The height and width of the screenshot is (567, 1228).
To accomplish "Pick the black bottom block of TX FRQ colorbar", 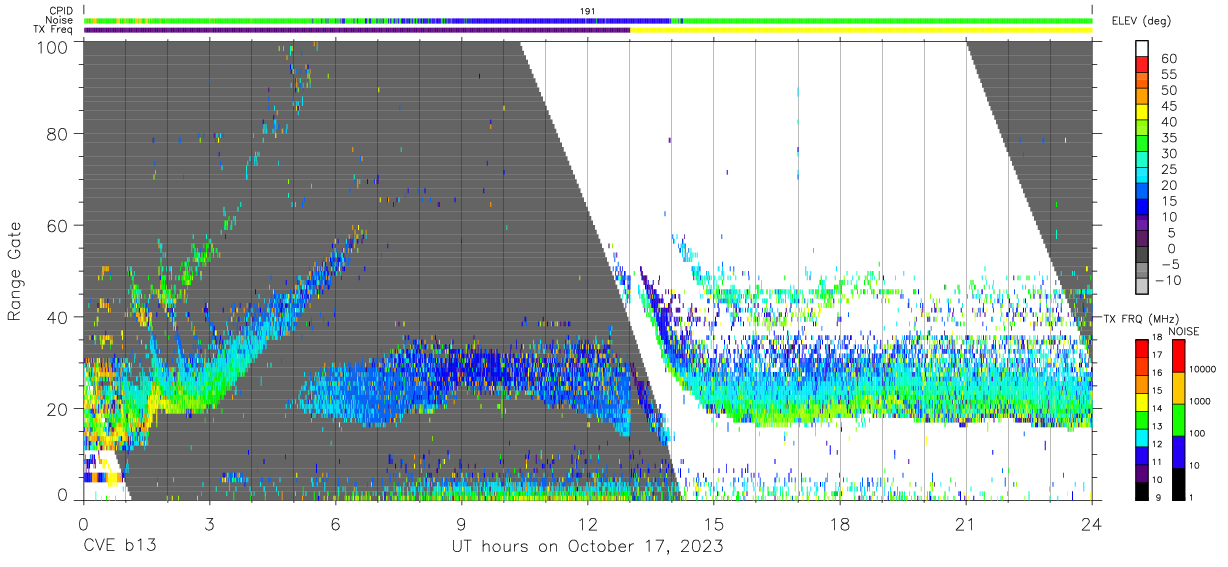I will click(x=1143, y=490).
